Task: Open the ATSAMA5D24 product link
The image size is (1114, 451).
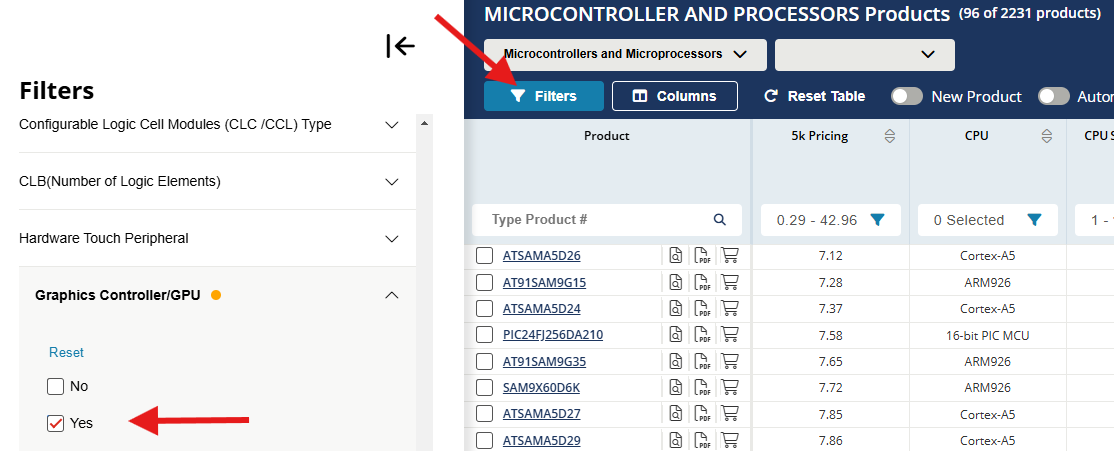Action: [x=541, y=309]
